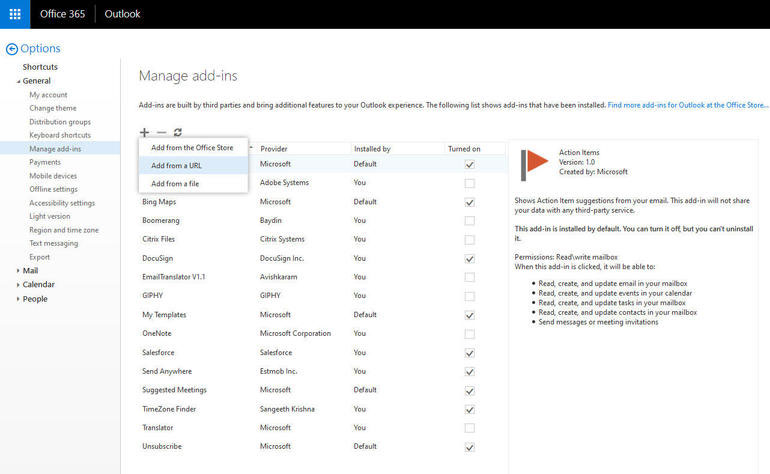The width and height of the screenshot is (770, 474).
Task: Turn on the Boomerang add-in checkbox
Action: (469, 221)
